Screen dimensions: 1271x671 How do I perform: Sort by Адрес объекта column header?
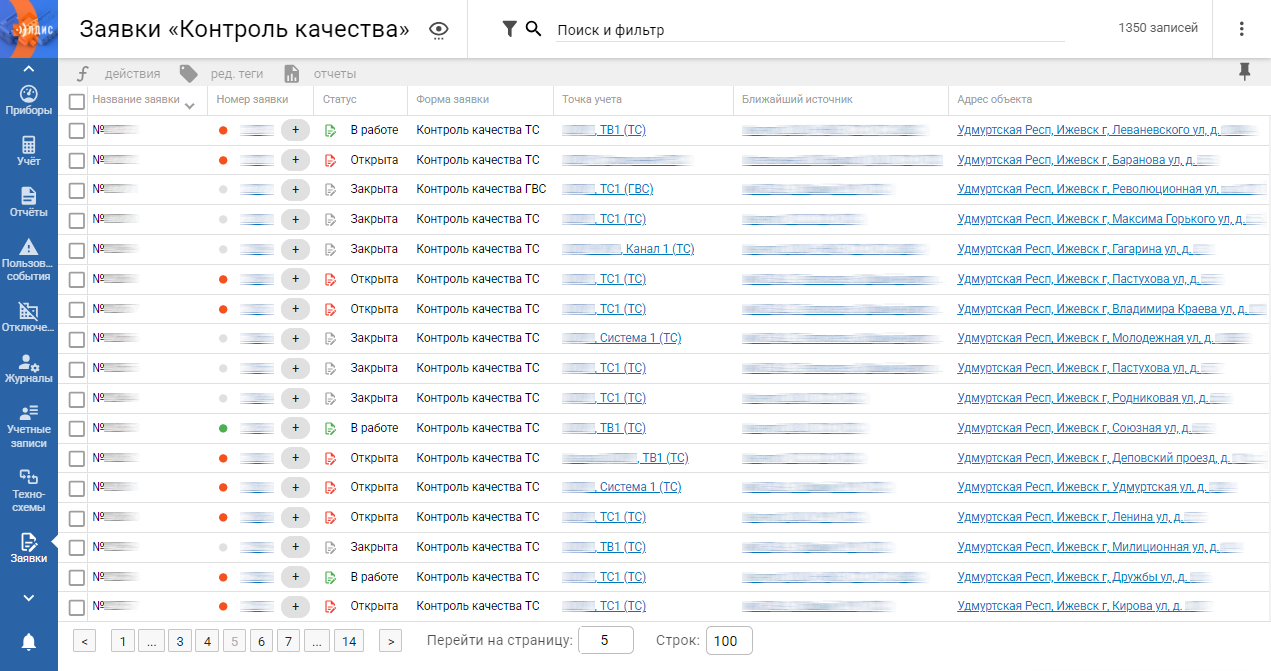(995, 100)
